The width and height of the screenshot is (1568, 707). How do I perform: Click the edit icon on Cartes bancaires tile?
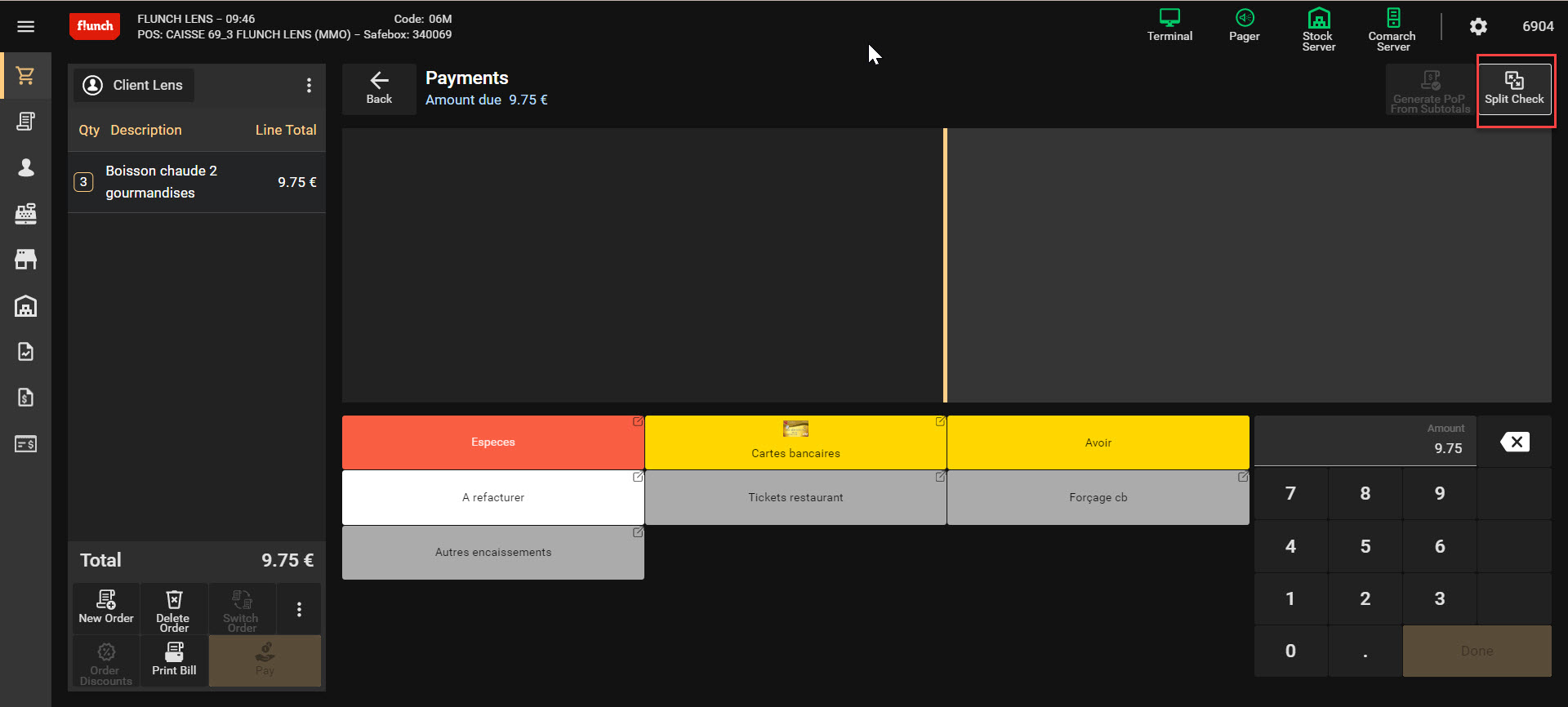pyautogui.click(x=941, y=422)
